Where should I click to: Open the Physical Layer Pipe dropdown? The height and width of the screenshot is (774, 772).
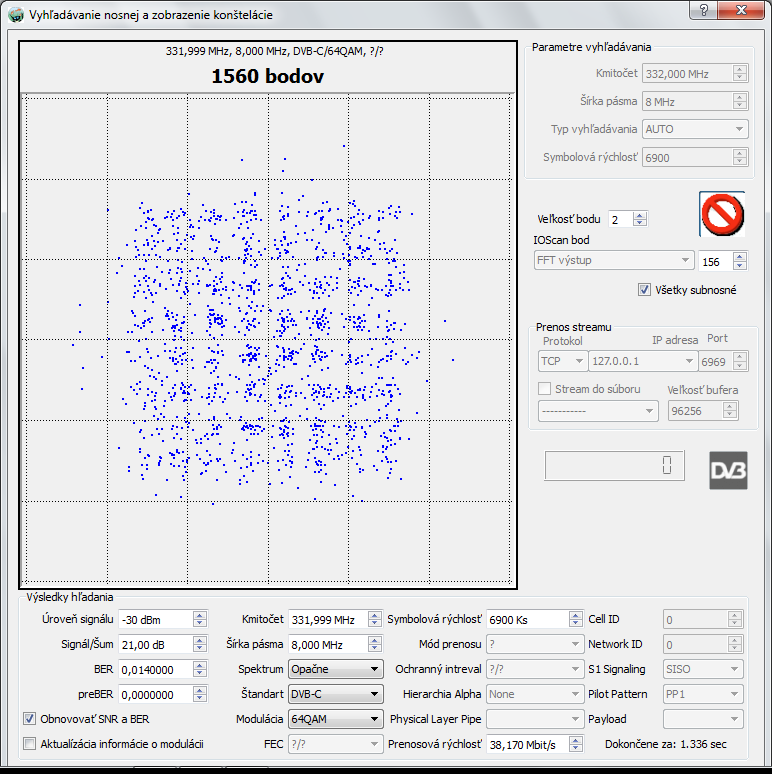coord(535,719)
